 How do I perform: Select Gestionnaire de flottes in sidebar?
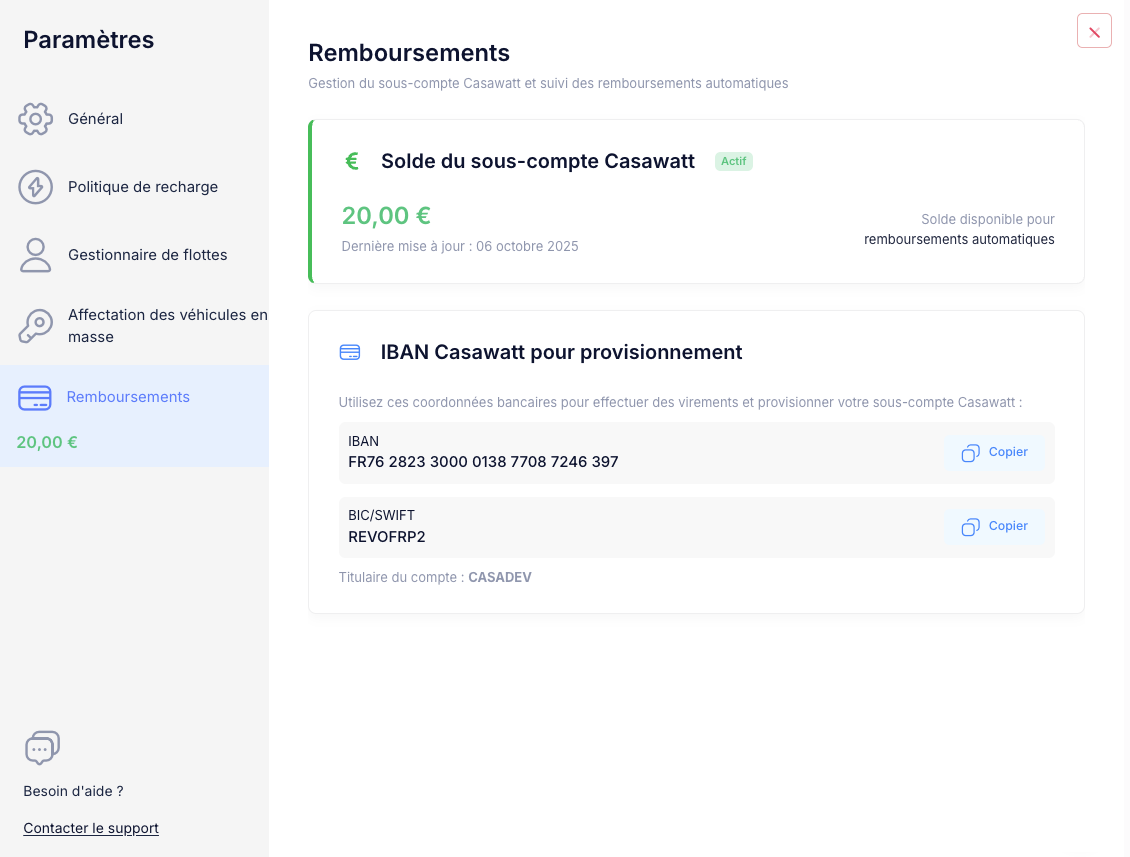point(147,255)
